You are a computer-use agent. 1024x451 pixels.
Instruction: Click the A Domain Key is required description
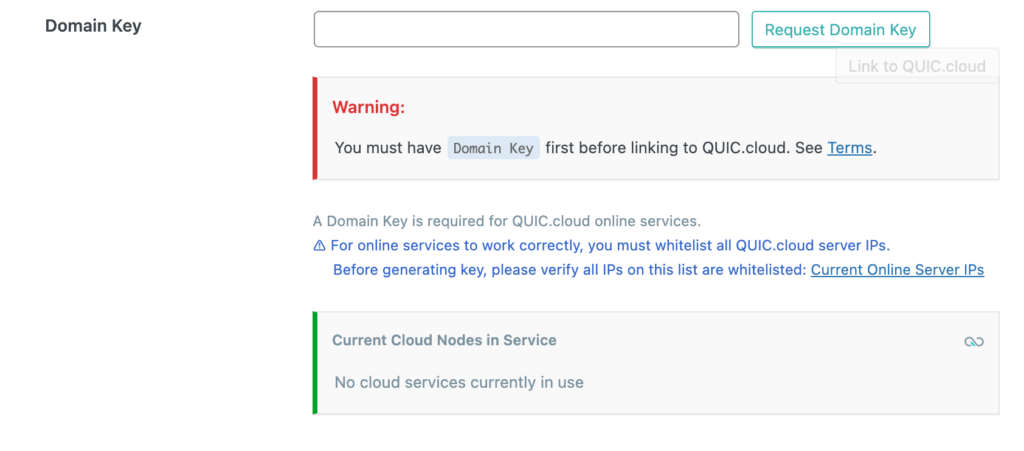507,221
